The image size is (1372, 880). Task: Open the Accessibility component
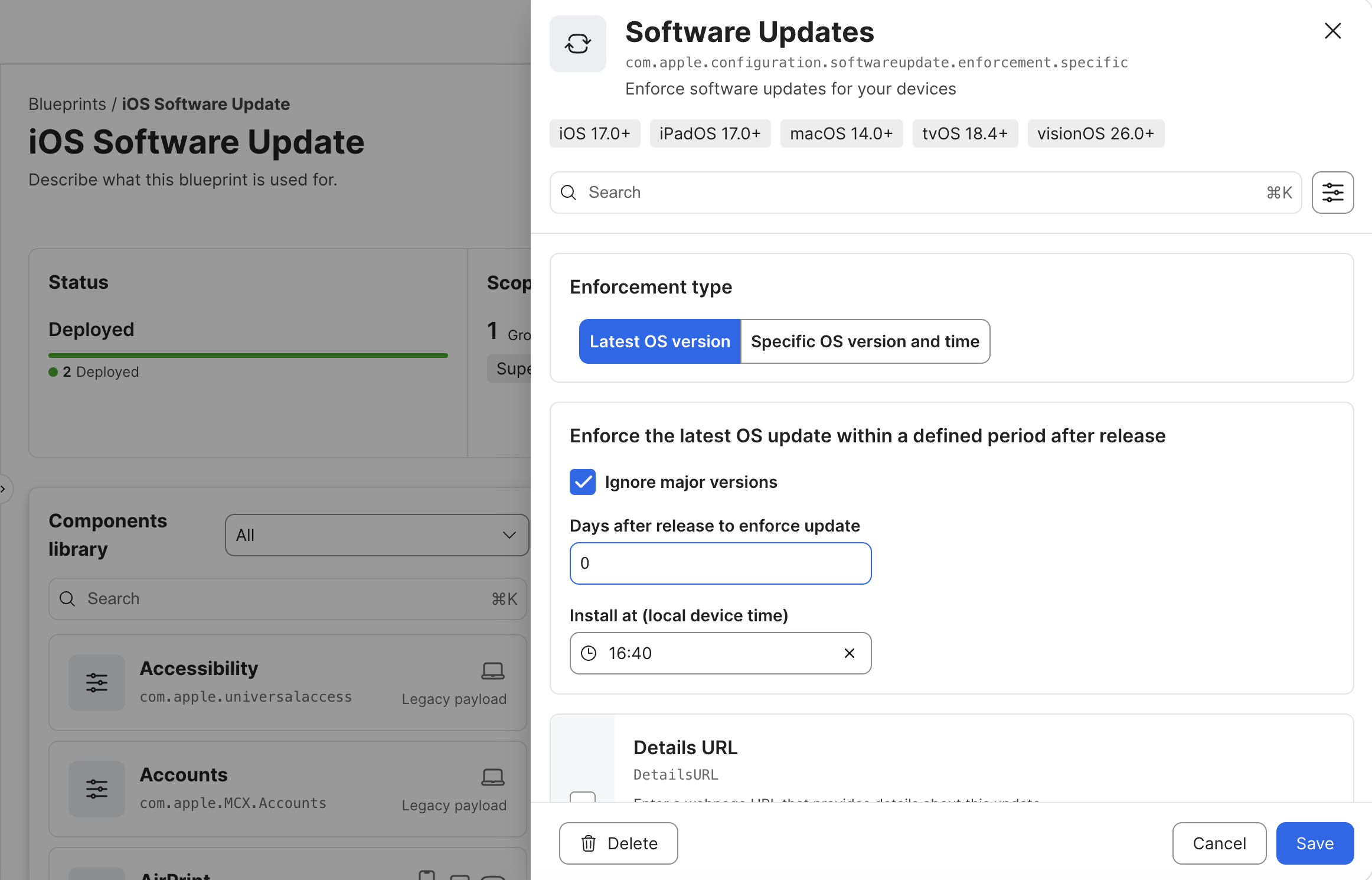[x=288, y=683]
